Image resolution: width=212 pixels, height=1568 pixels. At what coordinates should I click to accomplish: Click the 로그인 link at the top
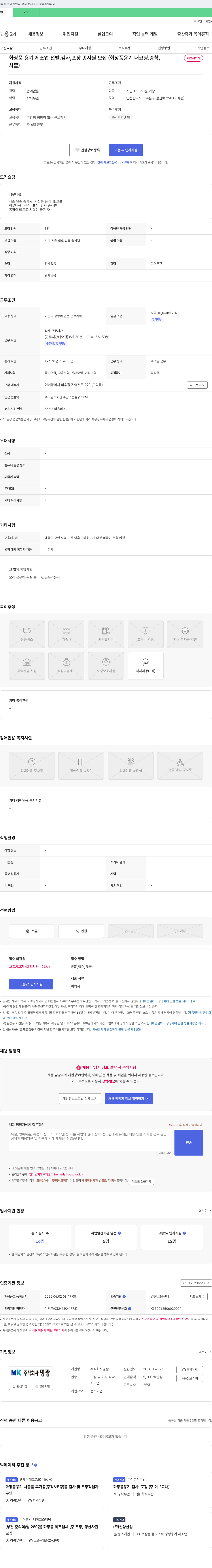click(198, 21)
